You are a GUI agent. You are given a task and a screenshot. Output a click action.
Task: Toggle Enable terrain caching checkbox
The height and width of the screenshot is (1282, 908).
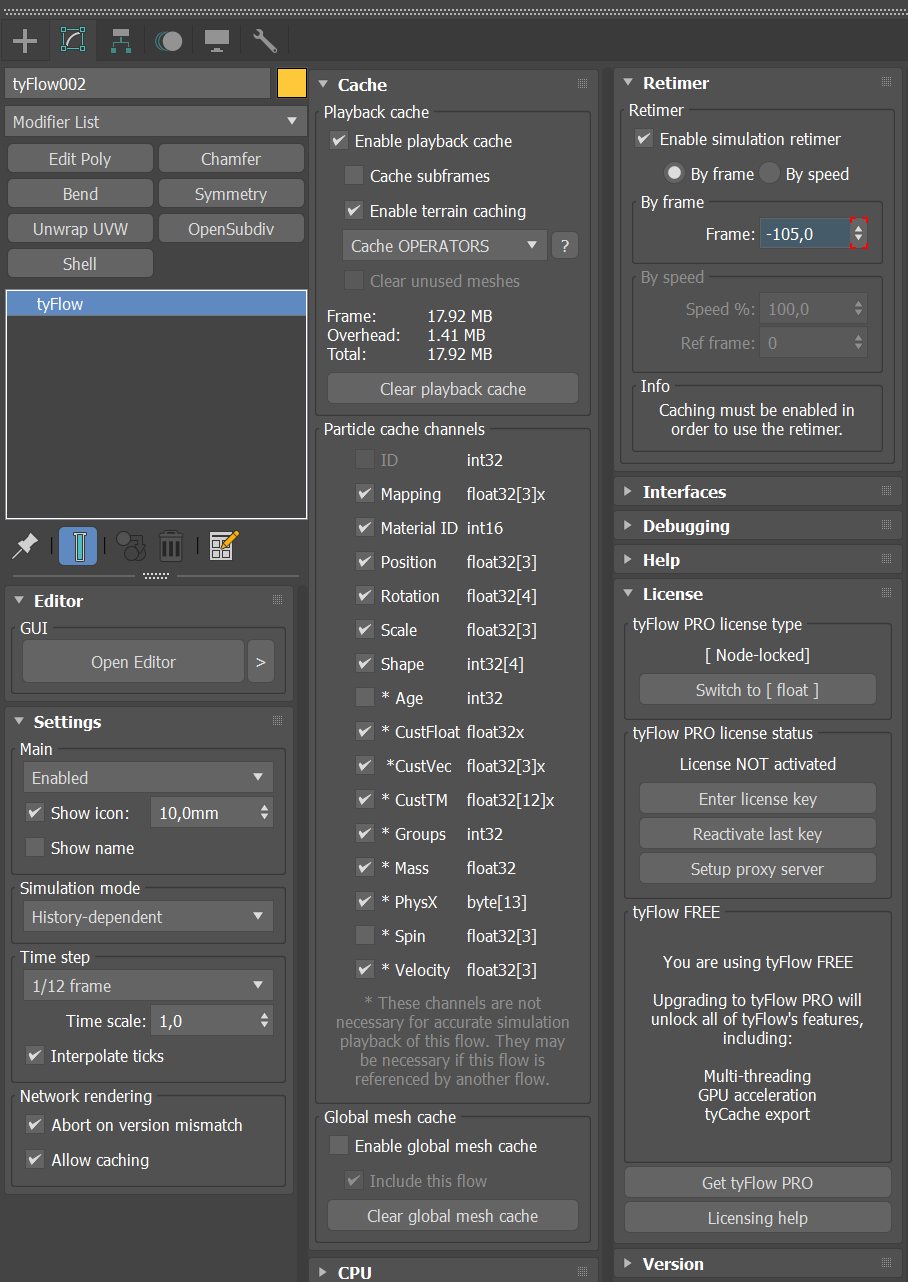point(354,211)
